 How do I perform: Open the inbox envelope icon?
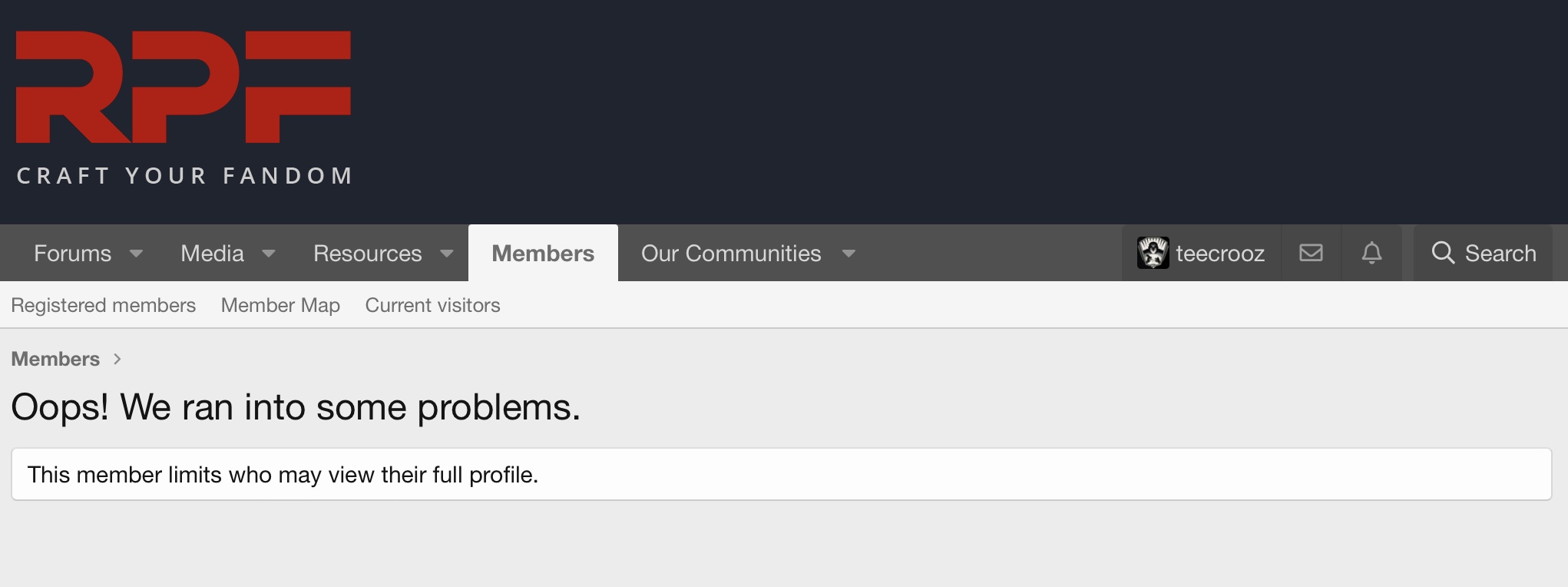pos(1311,253)
